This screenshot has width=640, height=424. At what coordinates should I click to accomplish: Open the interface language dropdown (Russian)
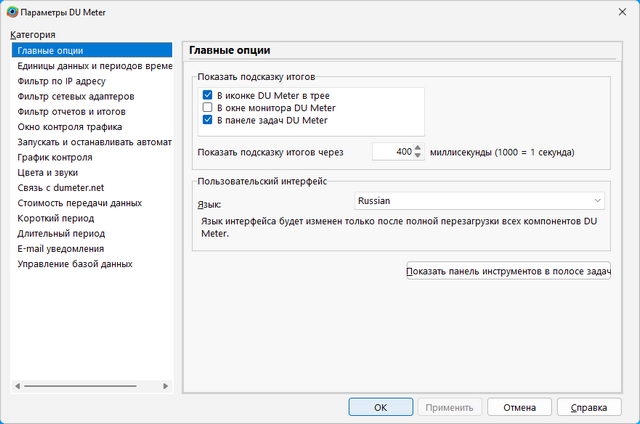pos(479,201)
